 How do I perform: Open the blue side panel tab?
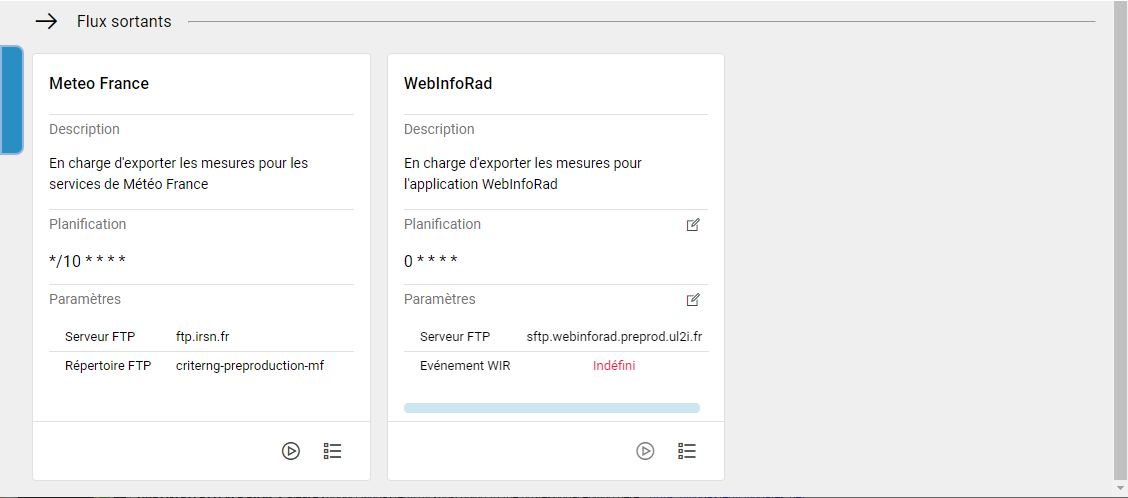11,100
